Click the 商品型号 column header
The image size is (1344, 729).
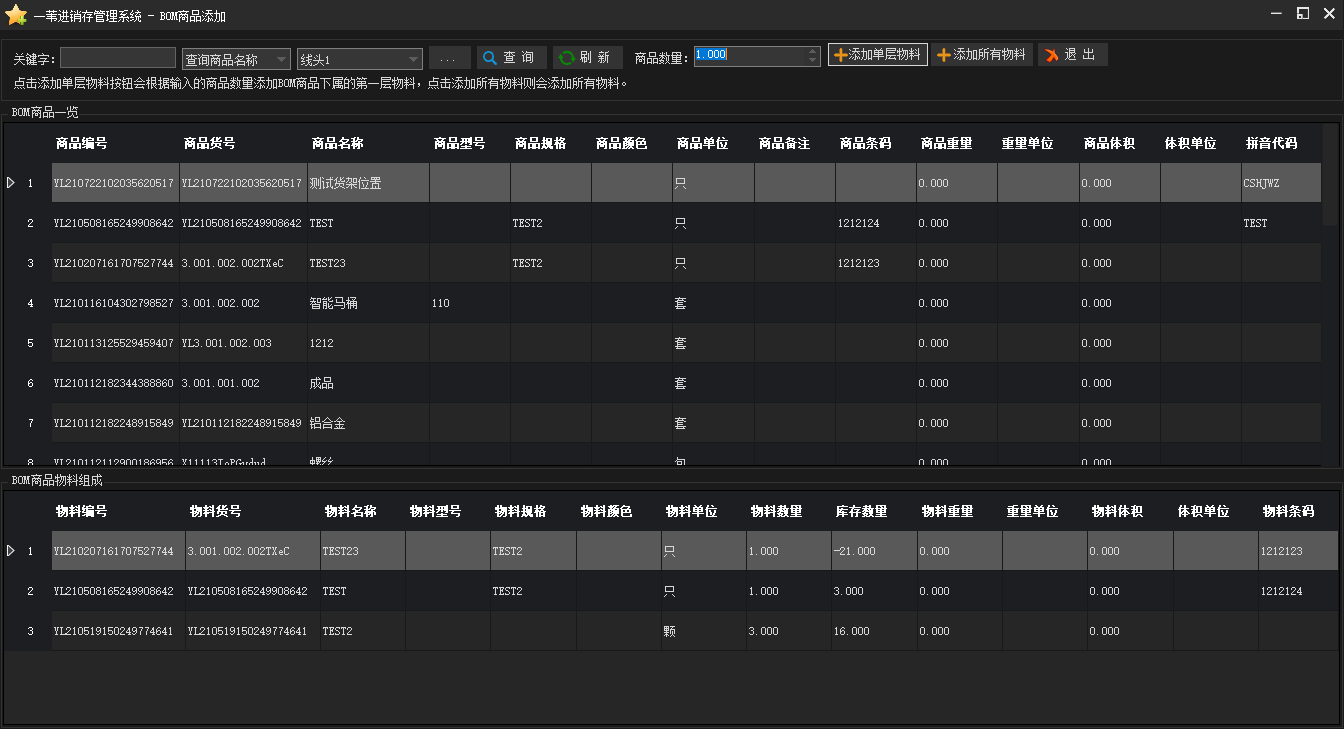460,144
